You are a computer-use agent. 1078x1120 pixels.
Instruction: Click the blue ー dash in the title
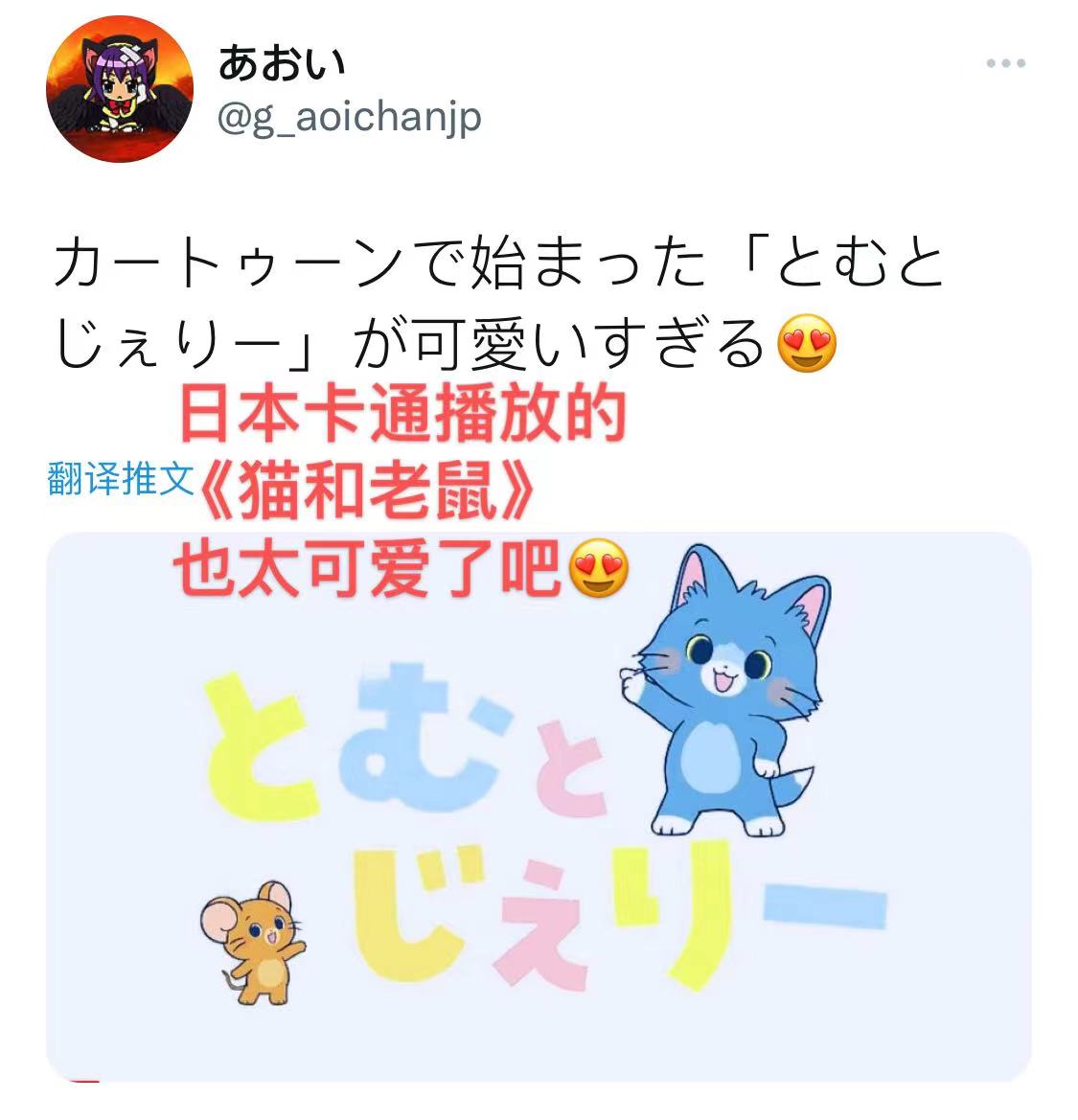point(824,905)
